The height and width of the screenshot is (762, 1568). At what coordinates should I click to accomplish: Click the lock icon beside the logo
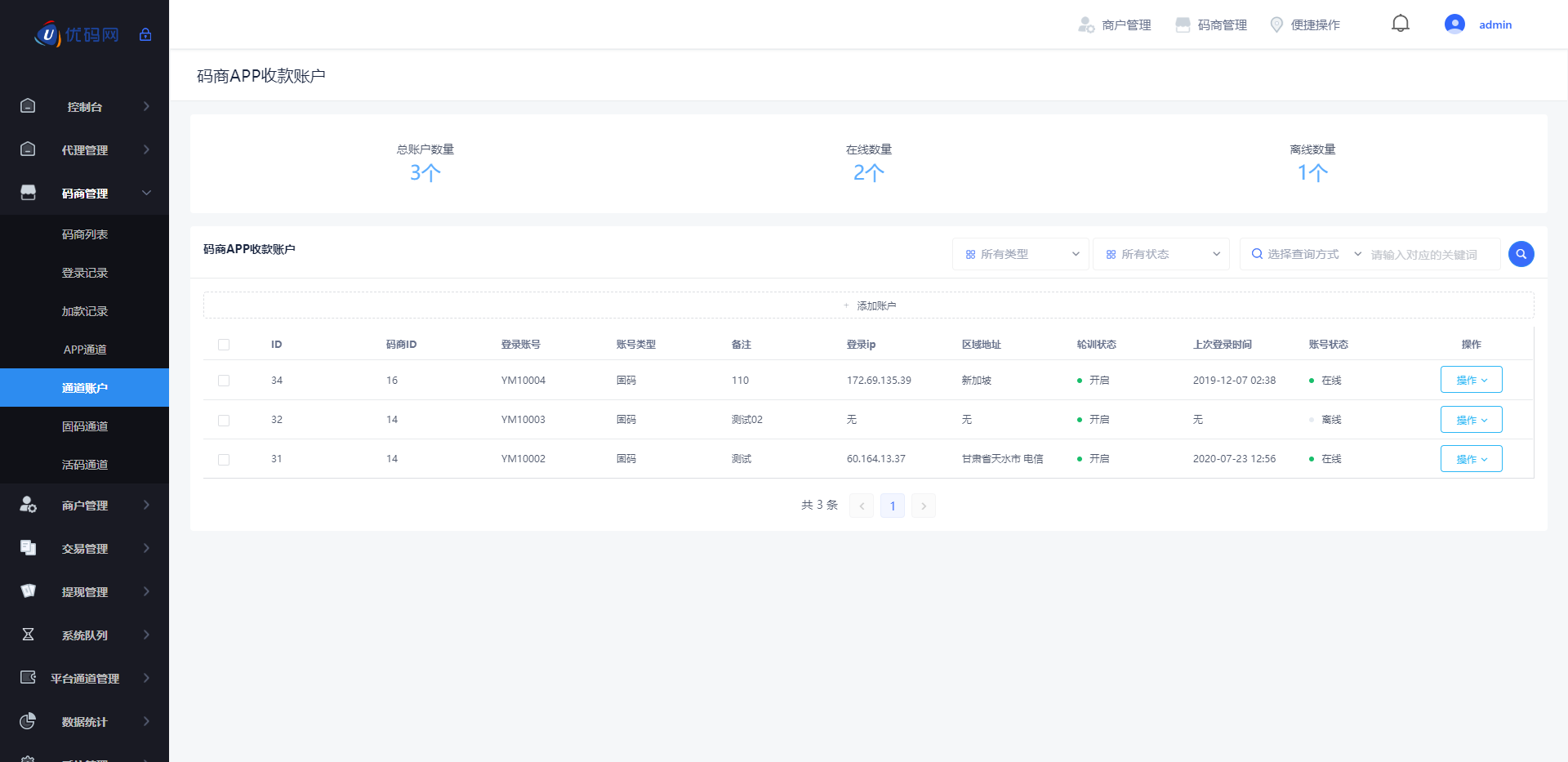tap(145, 34)
